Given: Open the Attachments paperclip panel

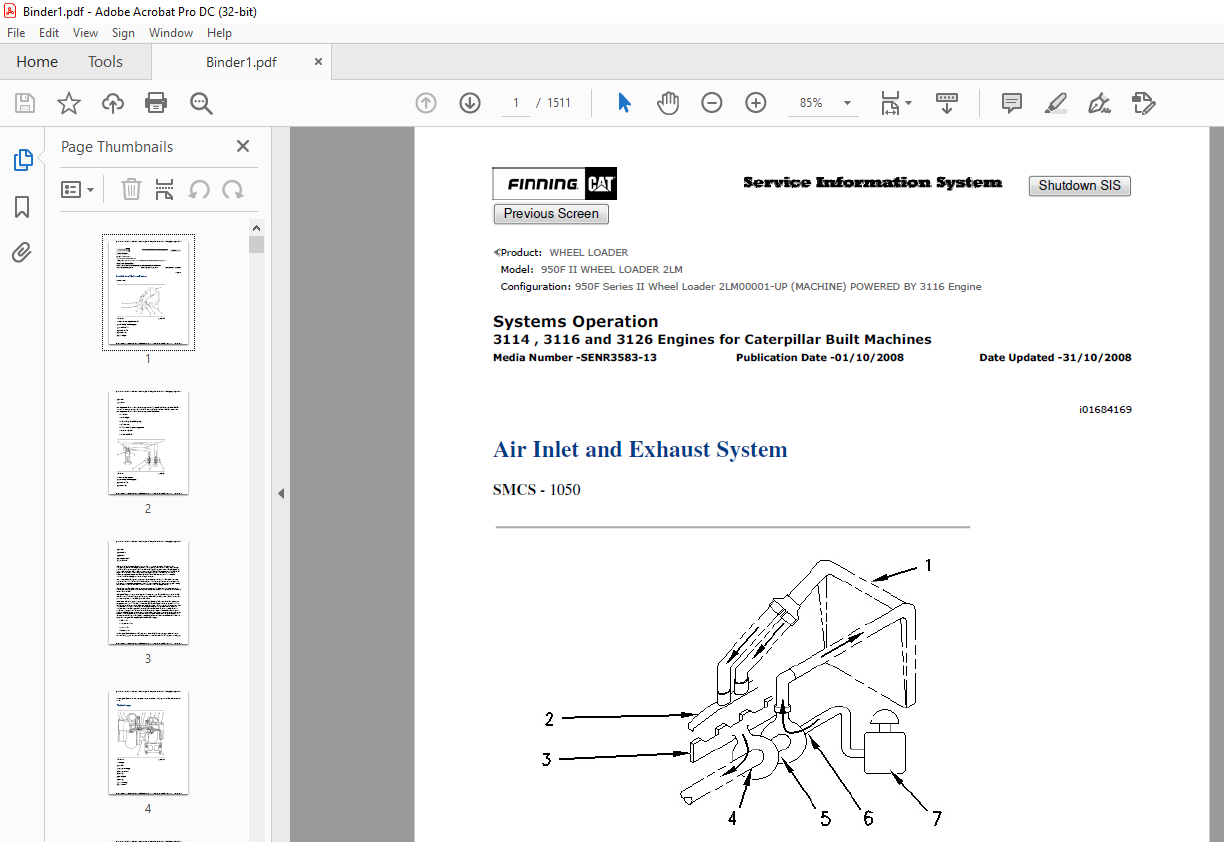Looking at the screenshot, I should [x=22, y=253].
